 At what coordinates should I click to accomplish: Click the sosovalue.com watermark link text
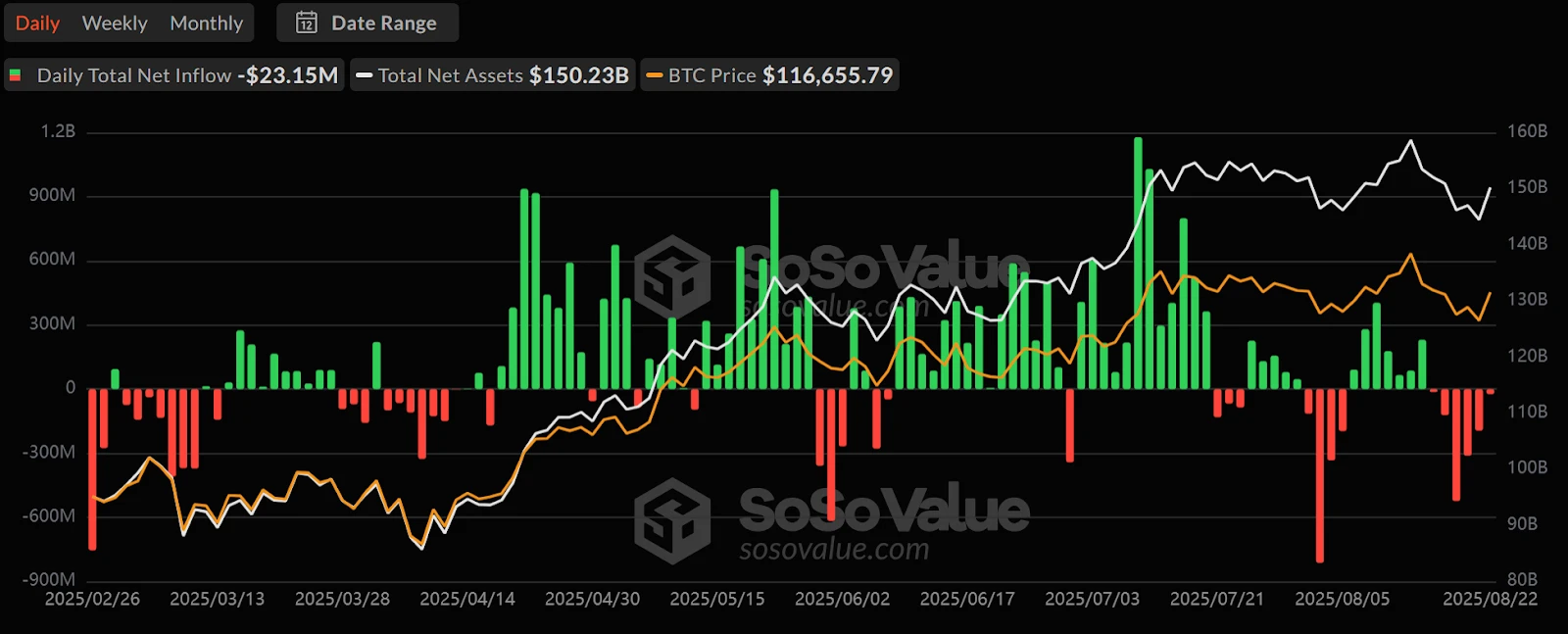(834, 550)
